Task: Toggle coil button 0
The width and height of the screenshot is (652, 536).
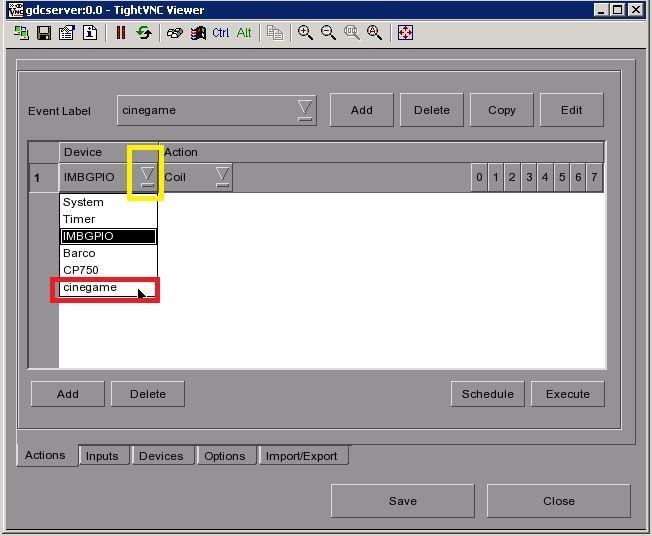Action: (x=479, y=177)
